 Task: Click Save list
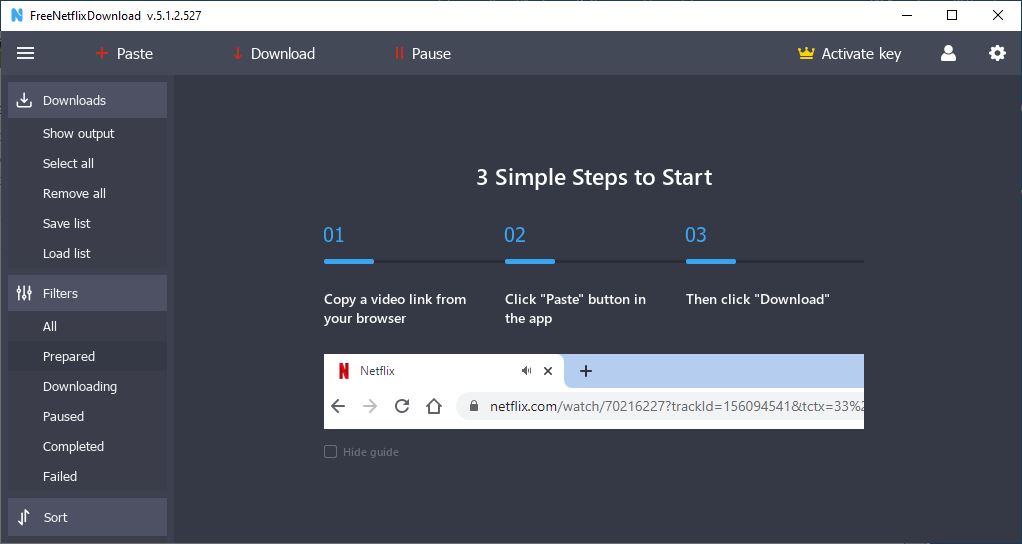coord(66,223)
